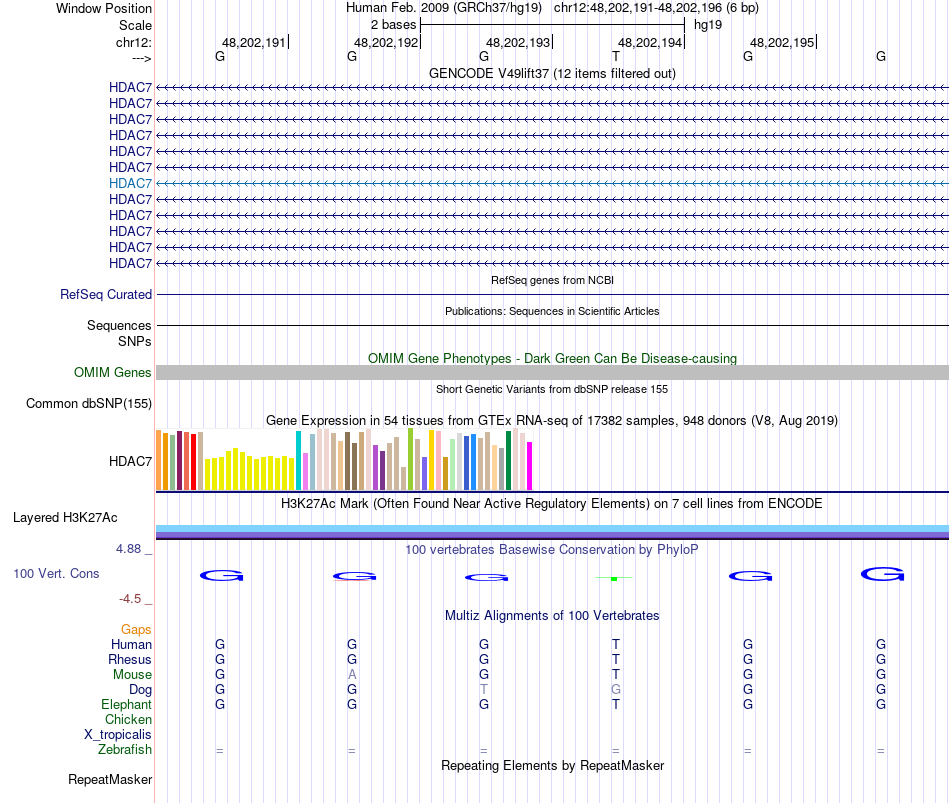
Task: Select the X_tropicalis species label
Action: pyautogui.click(x=118, y=735)
